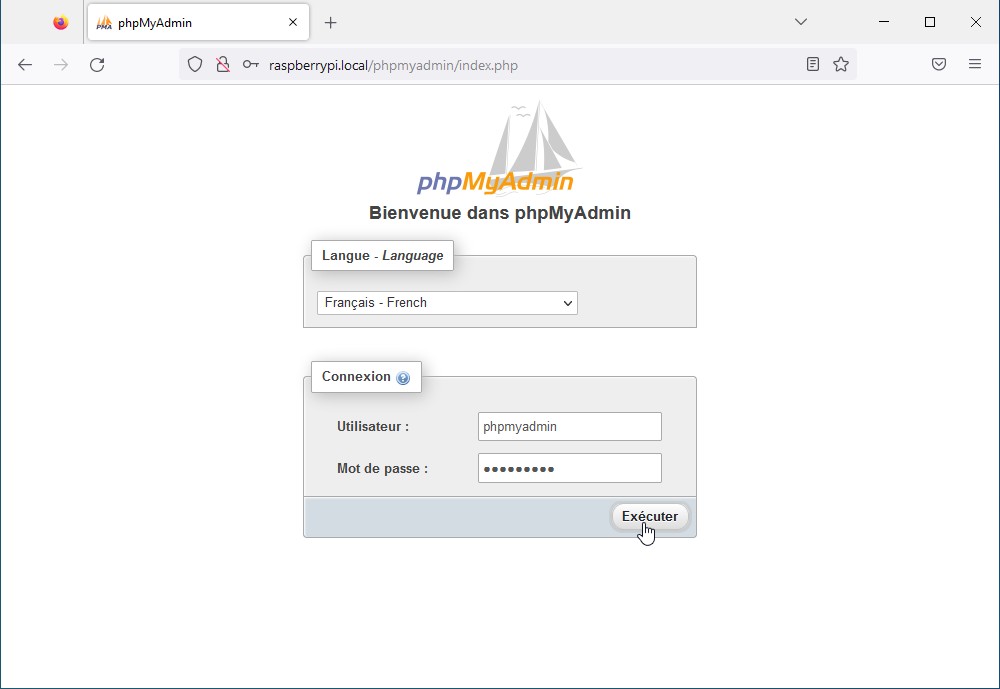Click the Mot de passe label

pyautogui.click(x=383, y=468)
